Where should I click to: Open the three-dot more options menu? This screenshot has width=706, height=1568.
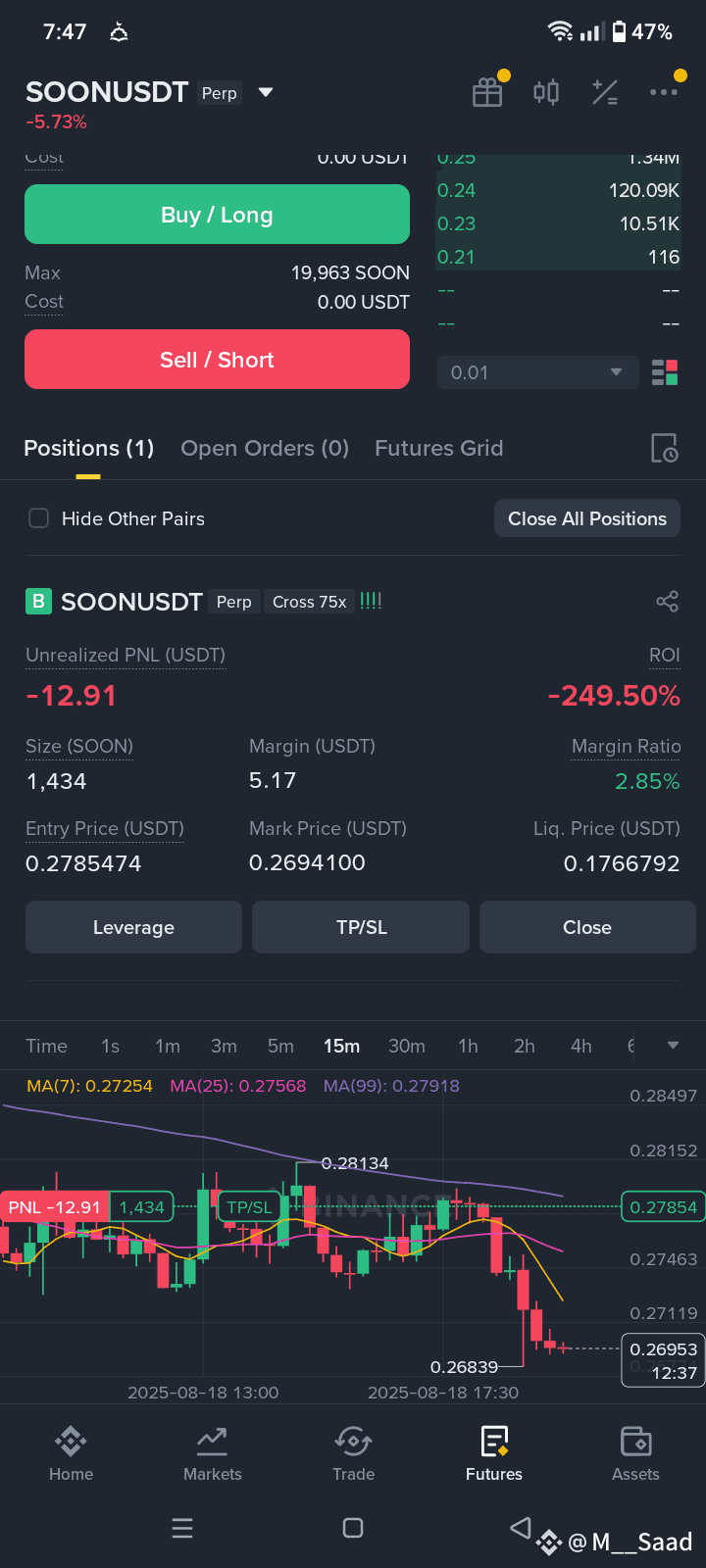[664, 92]
